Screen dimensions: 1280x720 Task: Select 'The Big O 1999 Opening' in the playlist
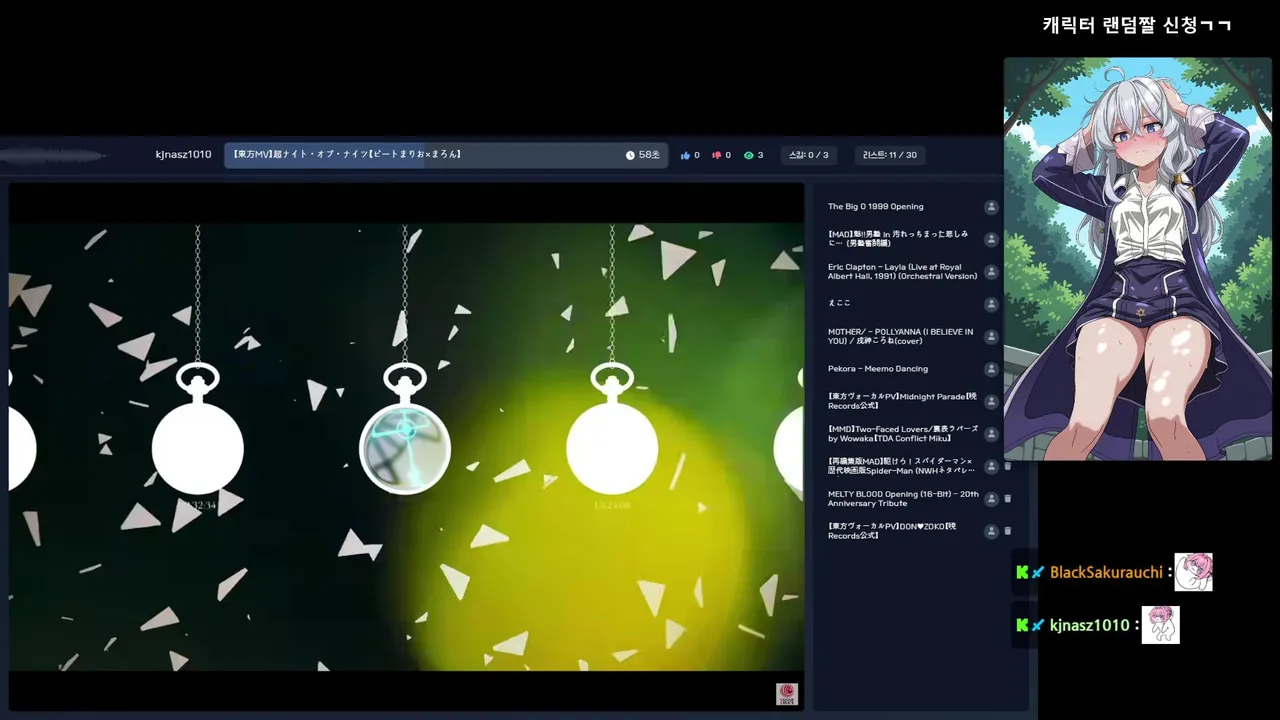tap(875, 207)
